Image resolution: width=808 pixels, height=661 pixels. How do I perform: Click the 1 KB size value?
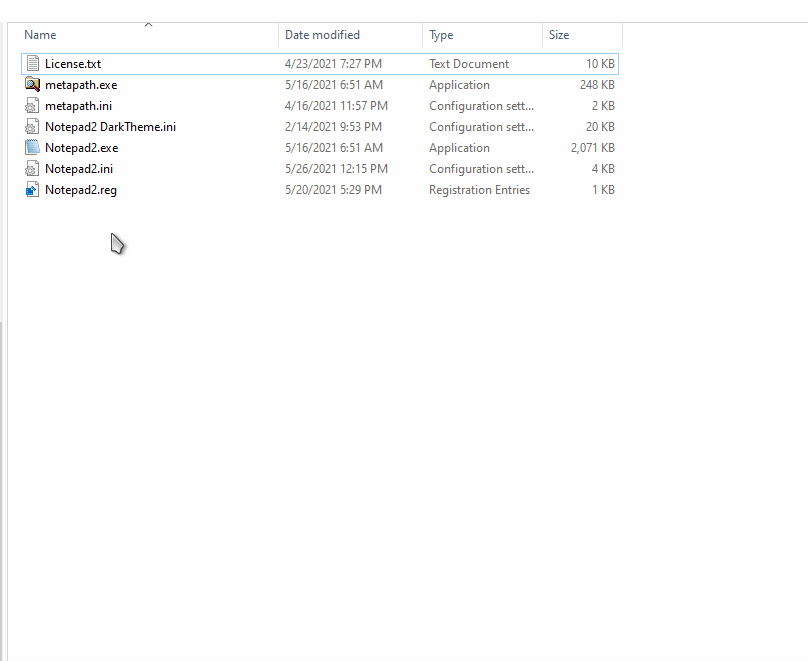[x=603, y=190]
